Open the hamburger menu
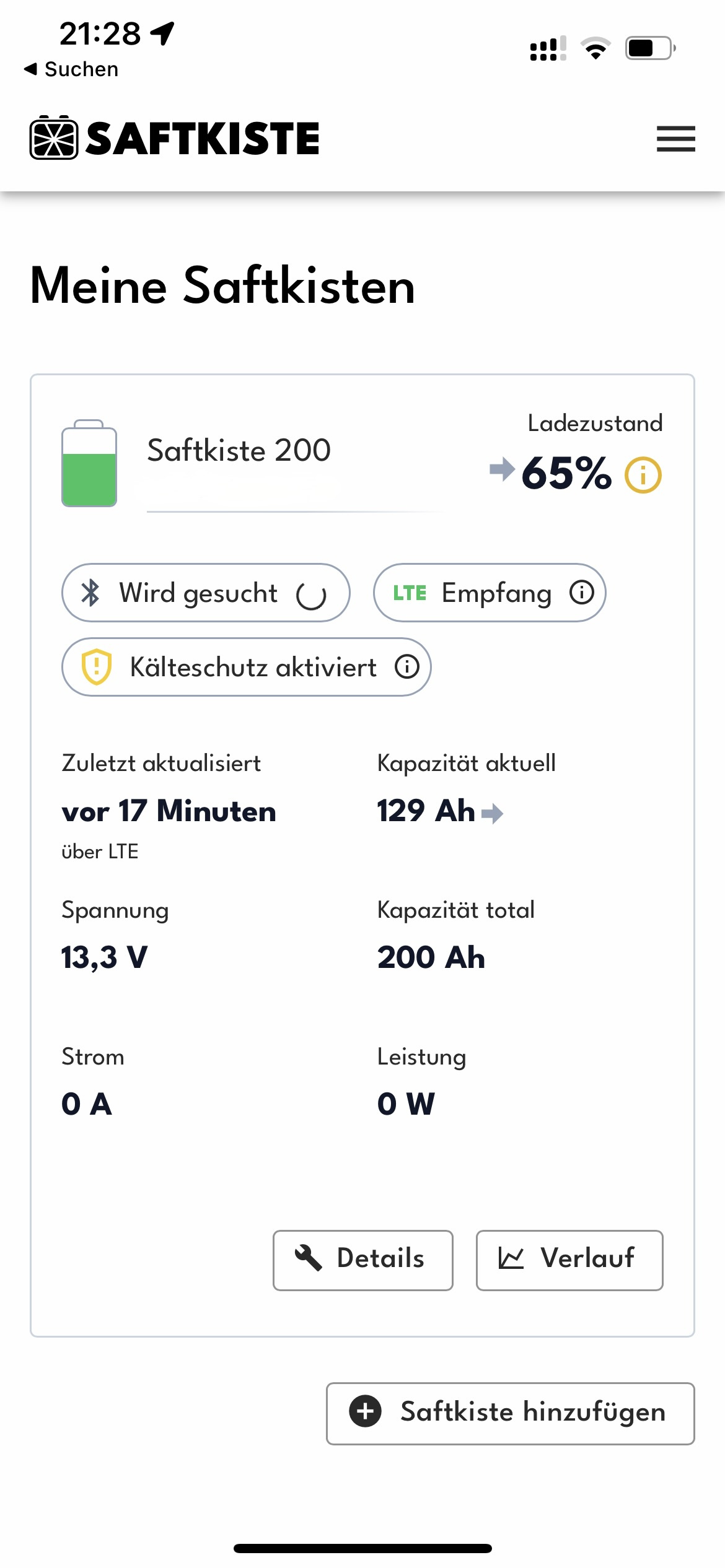725x1568 pixels. [675, 138]
